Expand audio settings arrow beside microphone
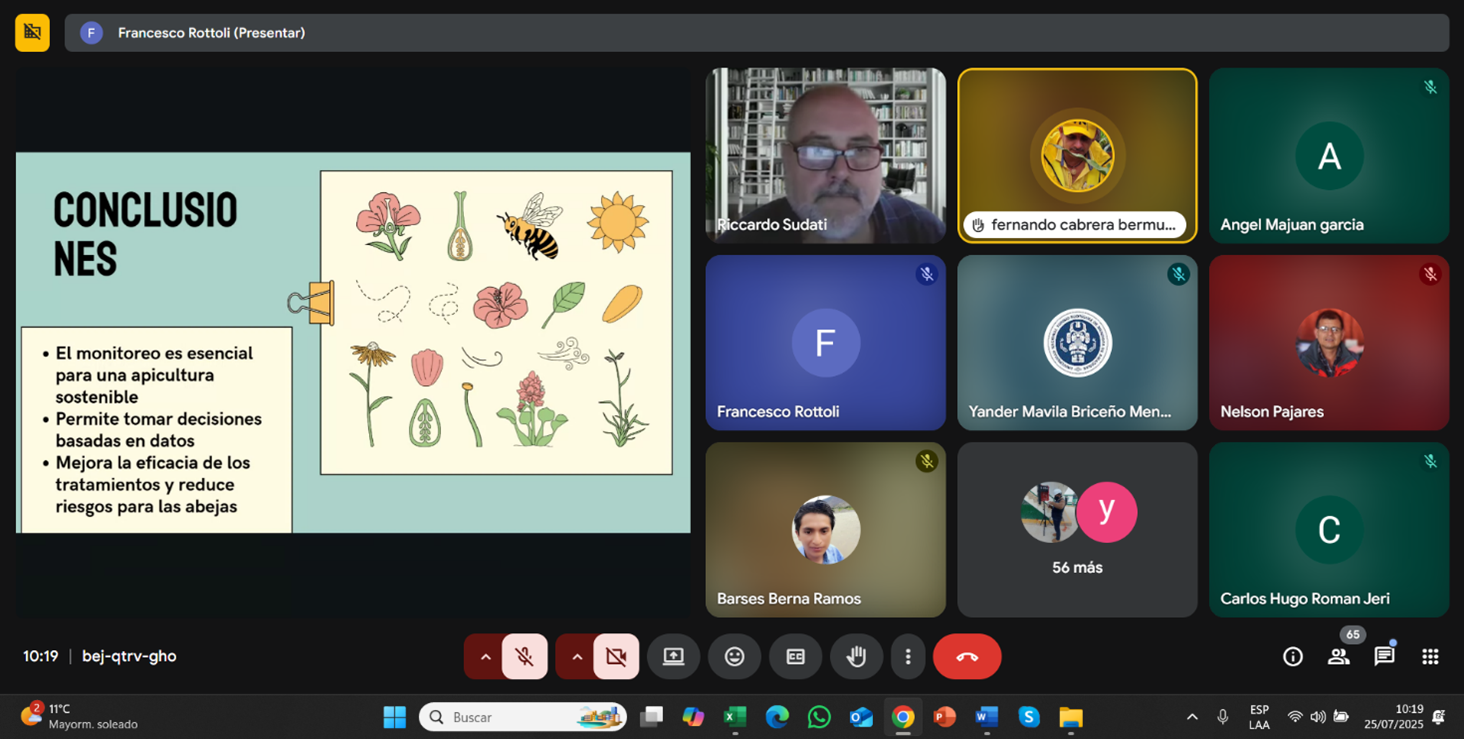This screenshot has width=1464, height=739. coord(485,657)
